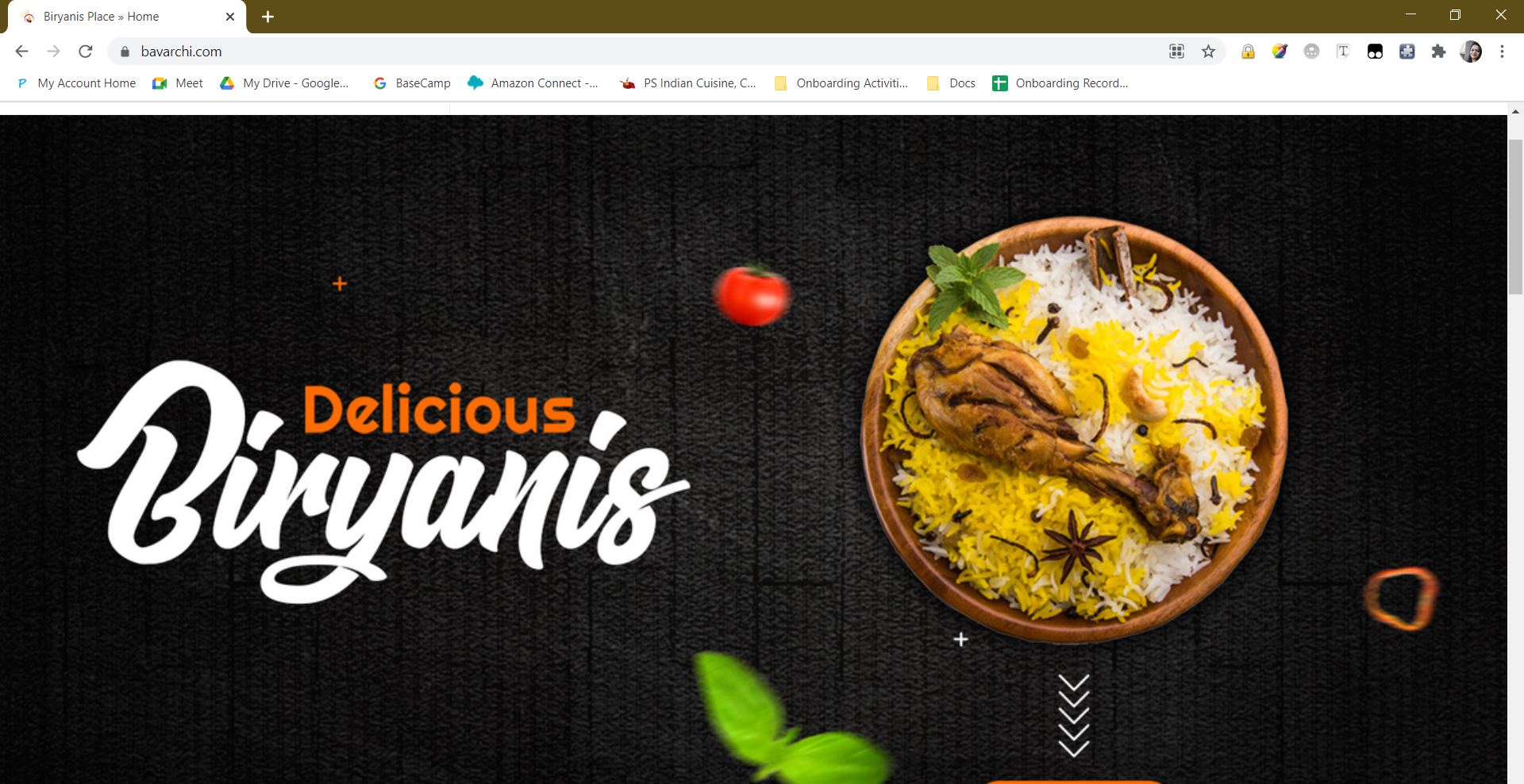This screenshot has height=784, width=1524.
Task: Click the bavarchi.com address bar
Action: (635, 52)
